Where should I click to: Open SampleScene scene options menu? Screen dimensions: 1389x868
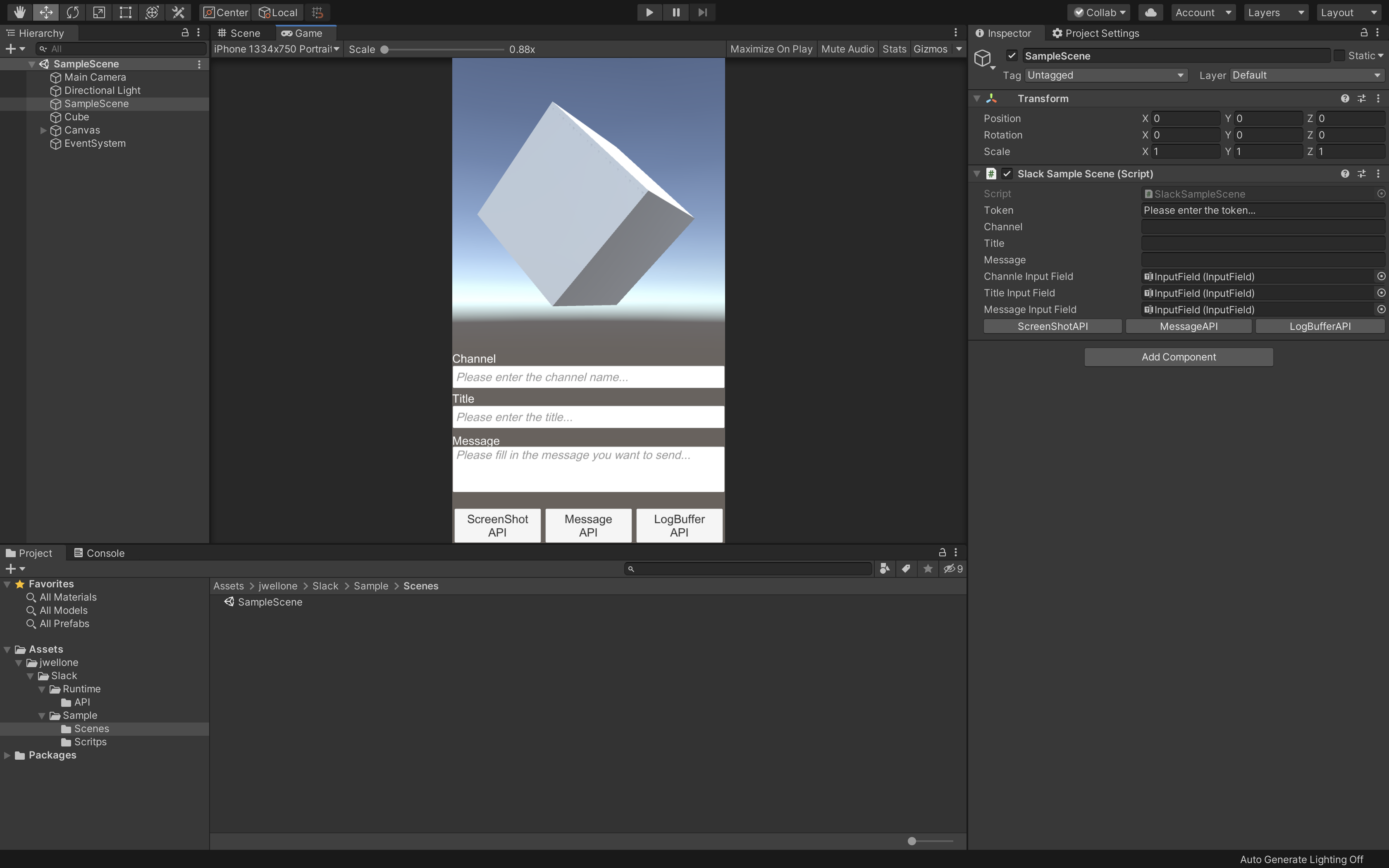(199, 64)
